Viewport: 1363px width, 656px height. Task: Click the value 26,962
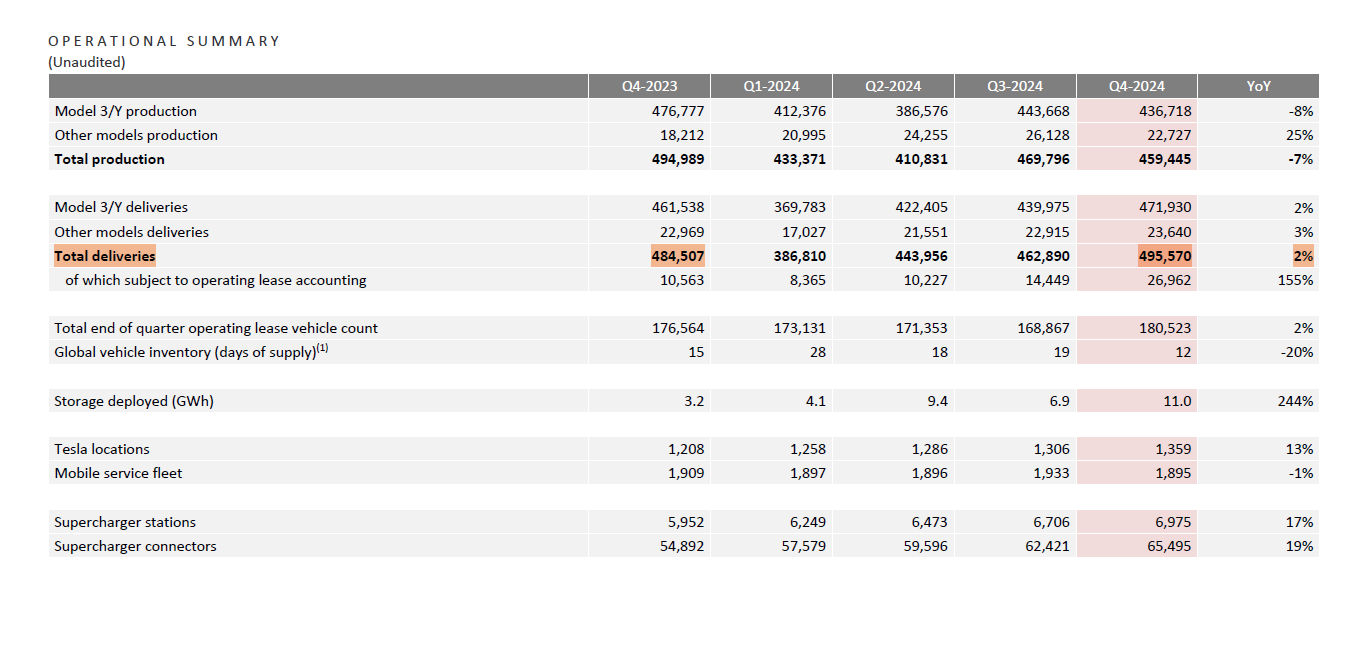pyautogui.click(x=1170, y=280)
